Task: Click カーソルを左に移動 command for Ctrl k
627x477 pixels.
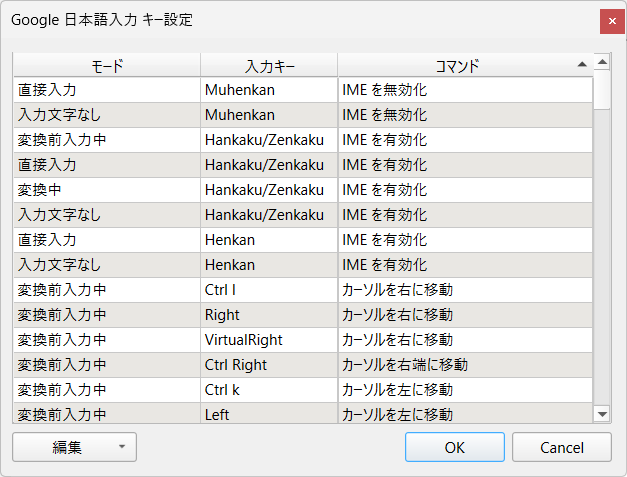Action: [x=465, y=390]
